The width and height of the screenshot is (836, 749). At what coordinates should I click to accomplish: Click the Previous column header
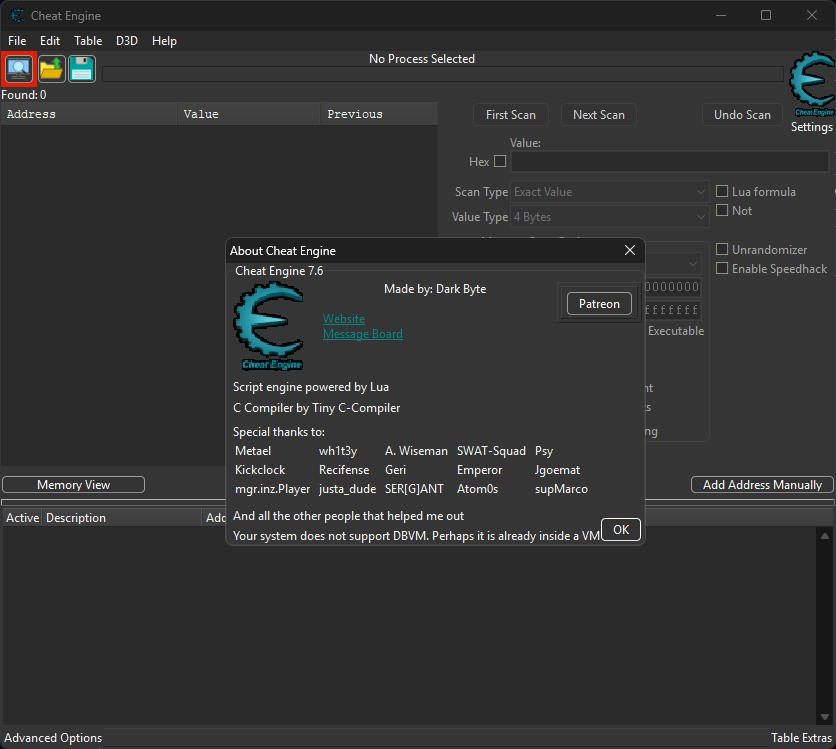(x=379, y=114)
